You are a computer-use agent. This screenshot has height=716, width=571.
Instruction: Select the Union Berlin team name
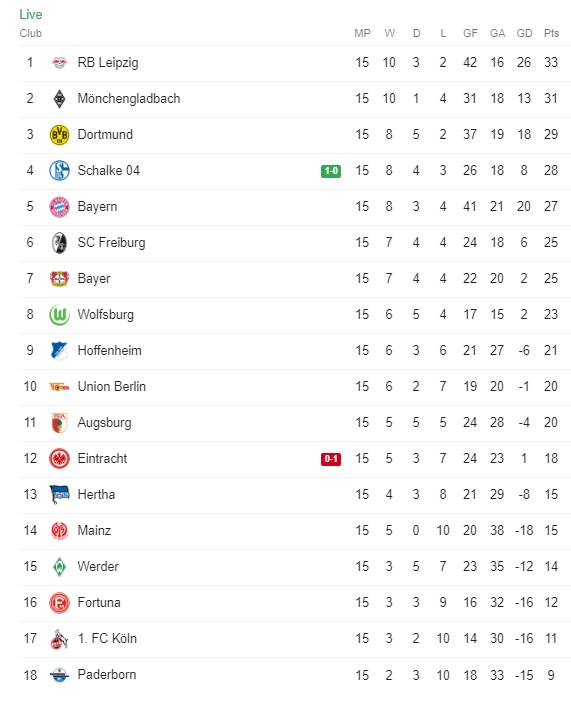[x=112, y=386]
